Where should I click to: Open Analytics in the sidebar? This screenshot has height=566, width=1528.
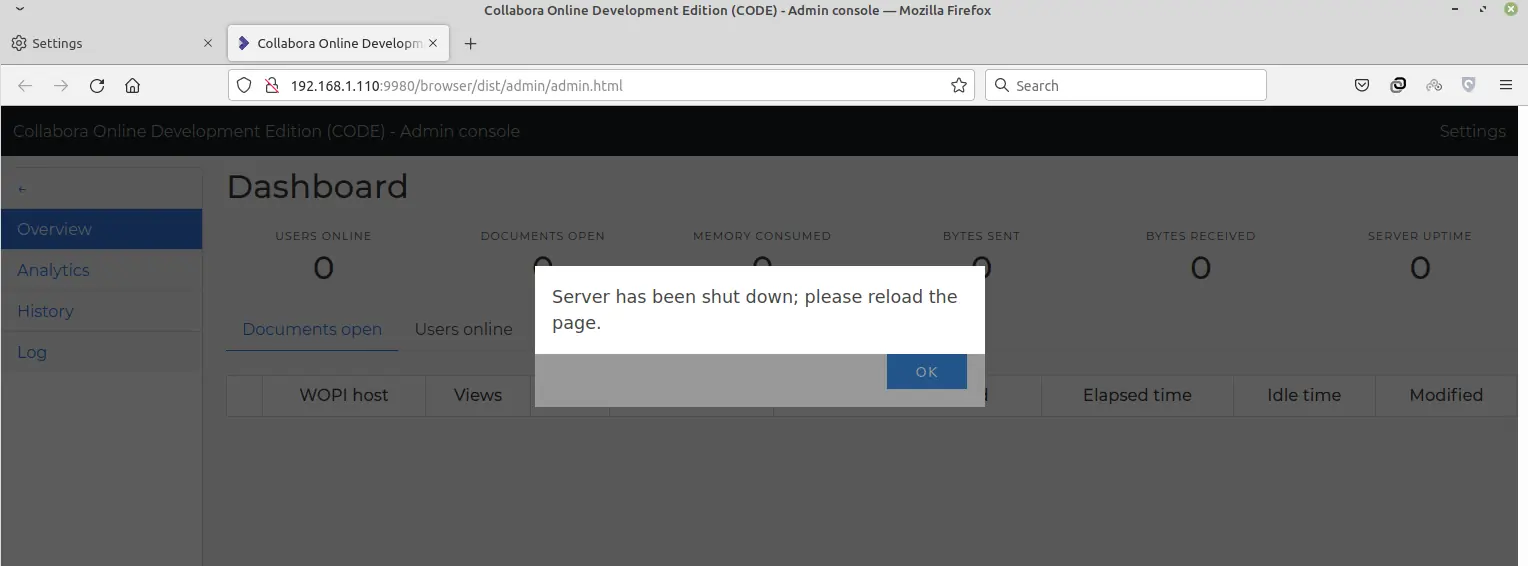click(x=101, y=270)
